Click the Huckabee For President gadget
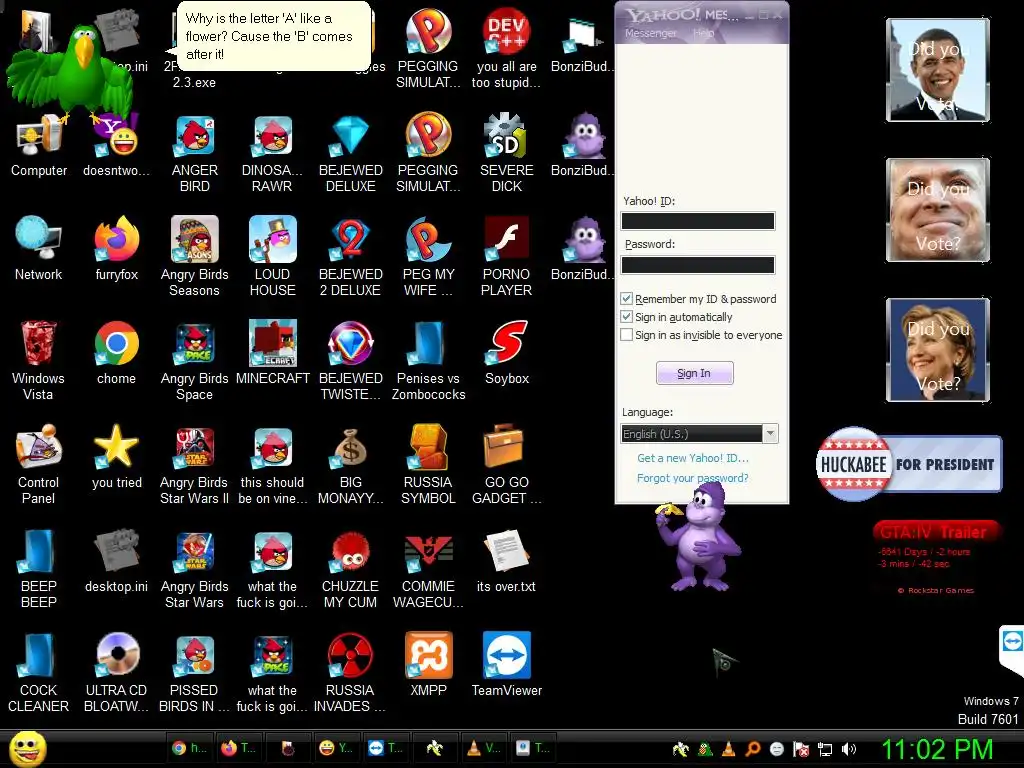Screen dimensions: 1024x768 click(x=908, y=464)
